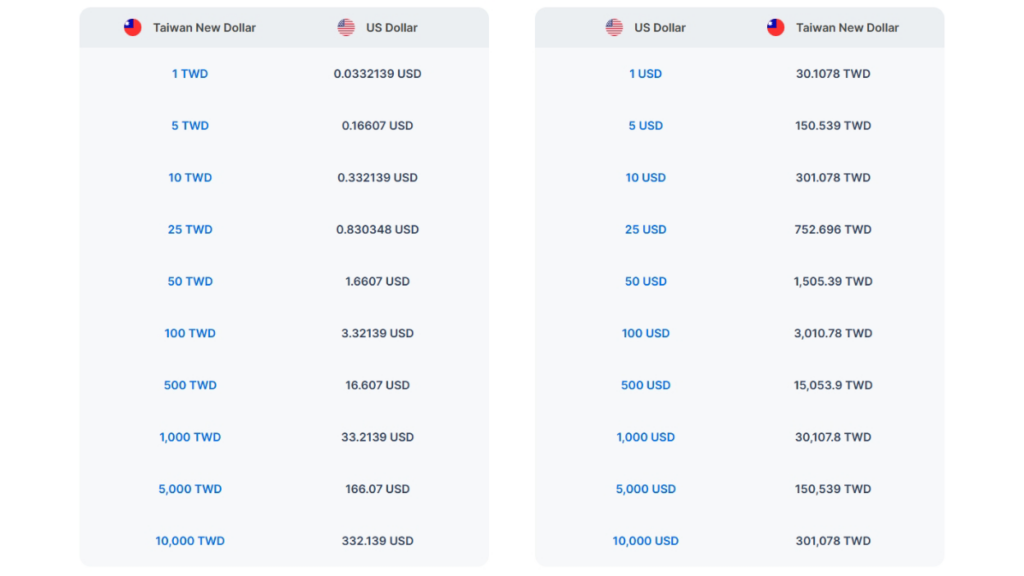Click Taiwan flag icon in right table header
Viewport: 1024px width, 576px height.
(x=776, y=28)
